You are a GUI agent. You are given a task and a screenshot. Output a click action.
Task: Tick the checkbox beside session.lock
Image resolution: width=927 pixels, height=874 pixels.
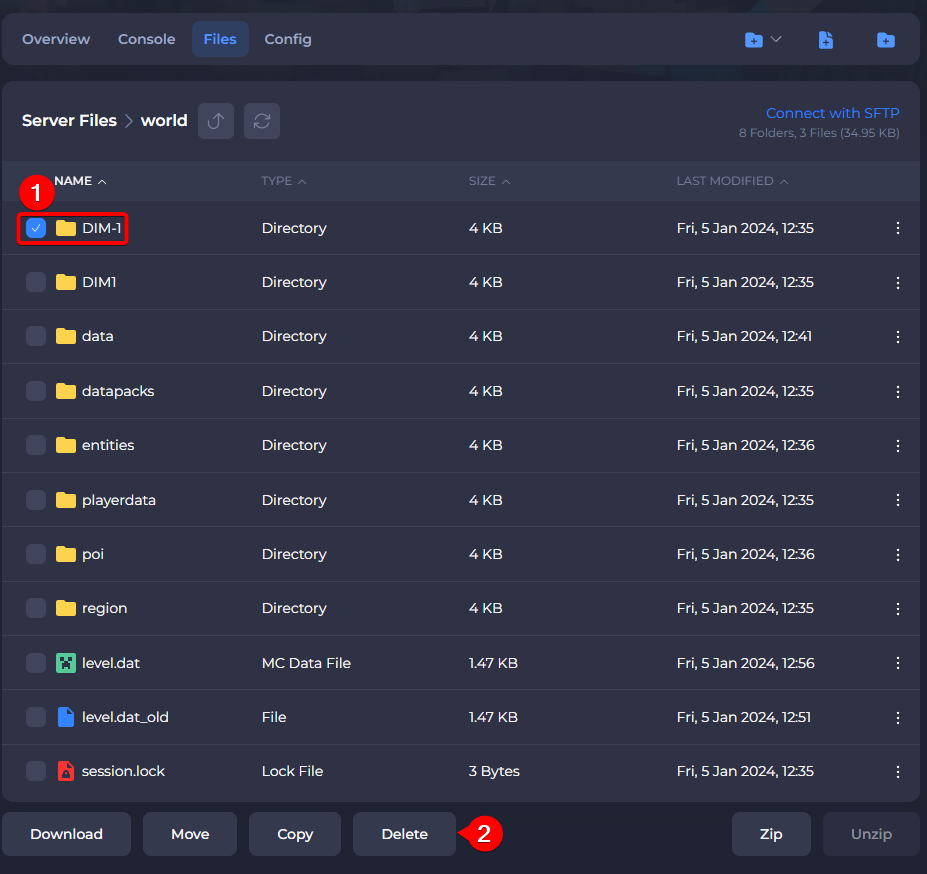[36, 771]
